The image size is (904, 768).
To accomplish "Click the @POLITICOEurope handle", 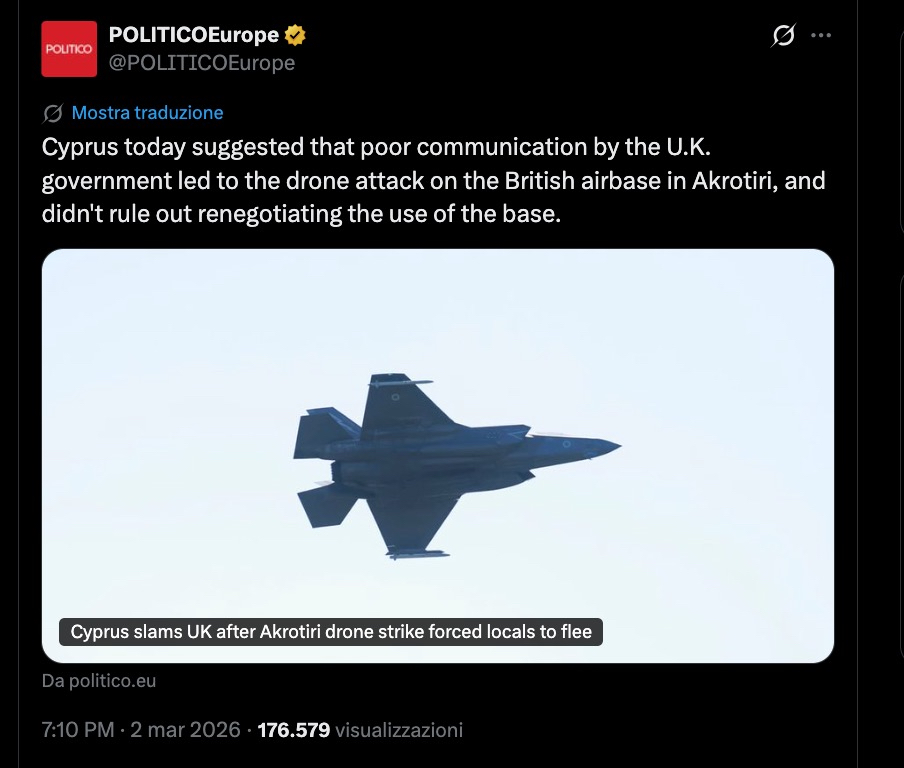I will point(201,63).
